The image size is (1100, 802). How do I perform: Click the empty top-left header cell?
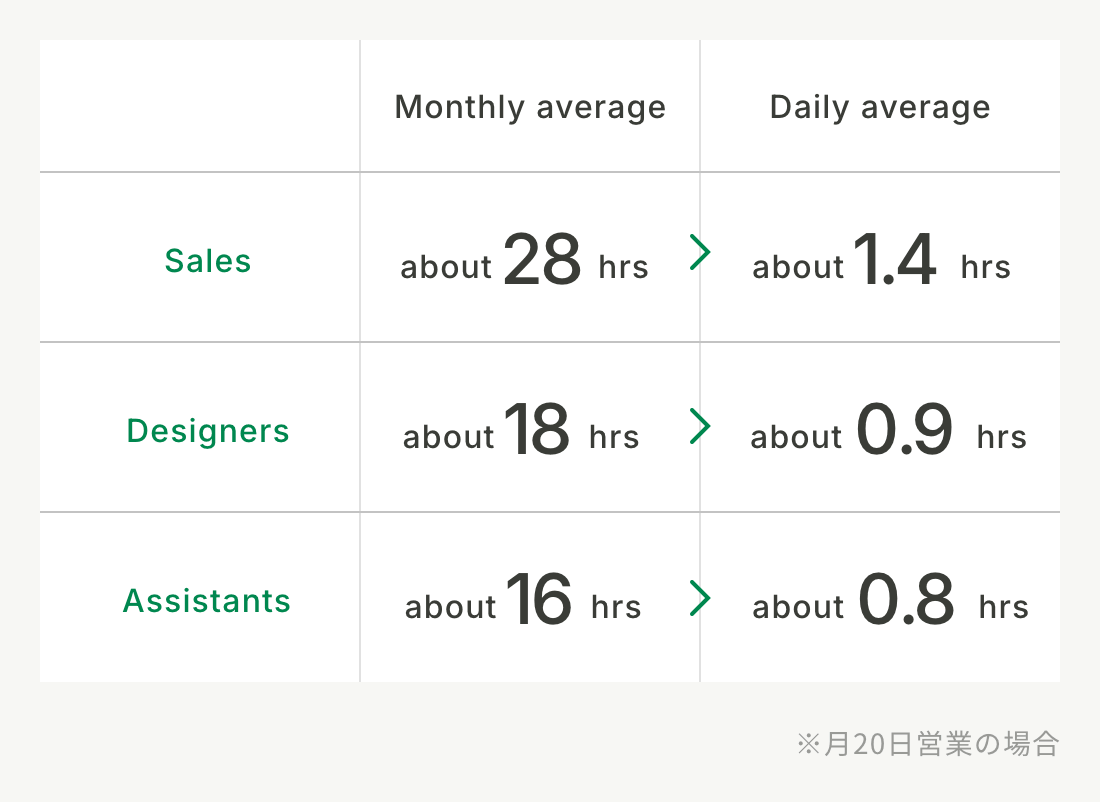[x=200, y=105]
